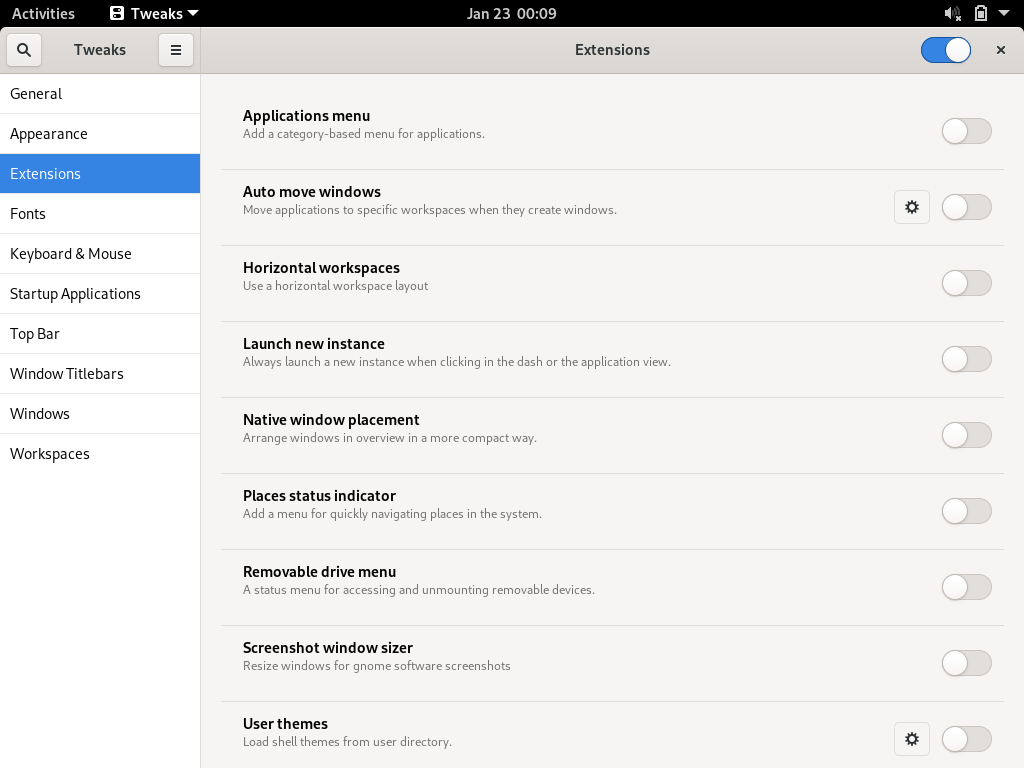This screenshot has height=768, width=1024.
Task: Enable Places status indicator extension
Action: point(966,511)
